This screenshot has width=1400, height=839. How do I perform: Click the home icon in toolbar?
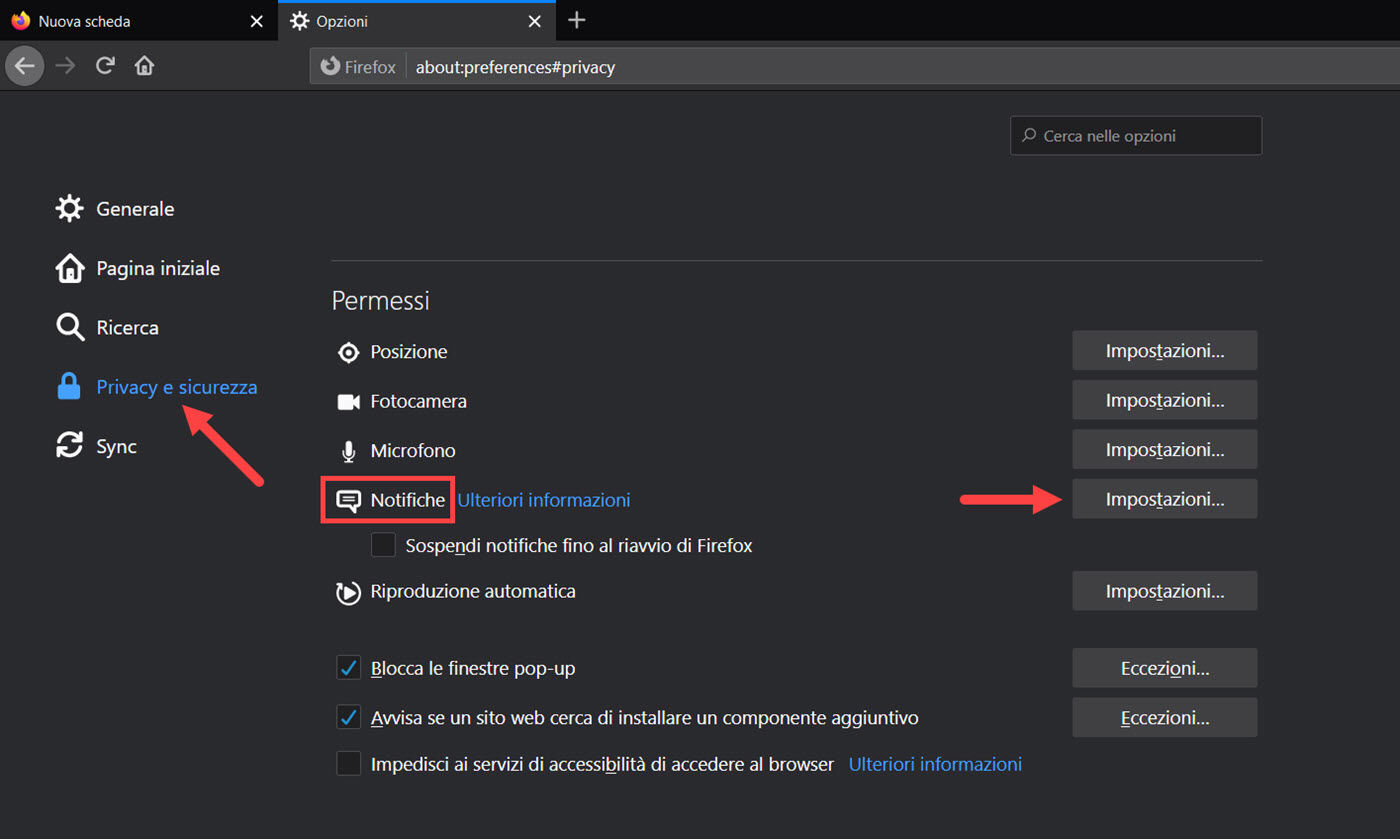[x=145, y=67]
